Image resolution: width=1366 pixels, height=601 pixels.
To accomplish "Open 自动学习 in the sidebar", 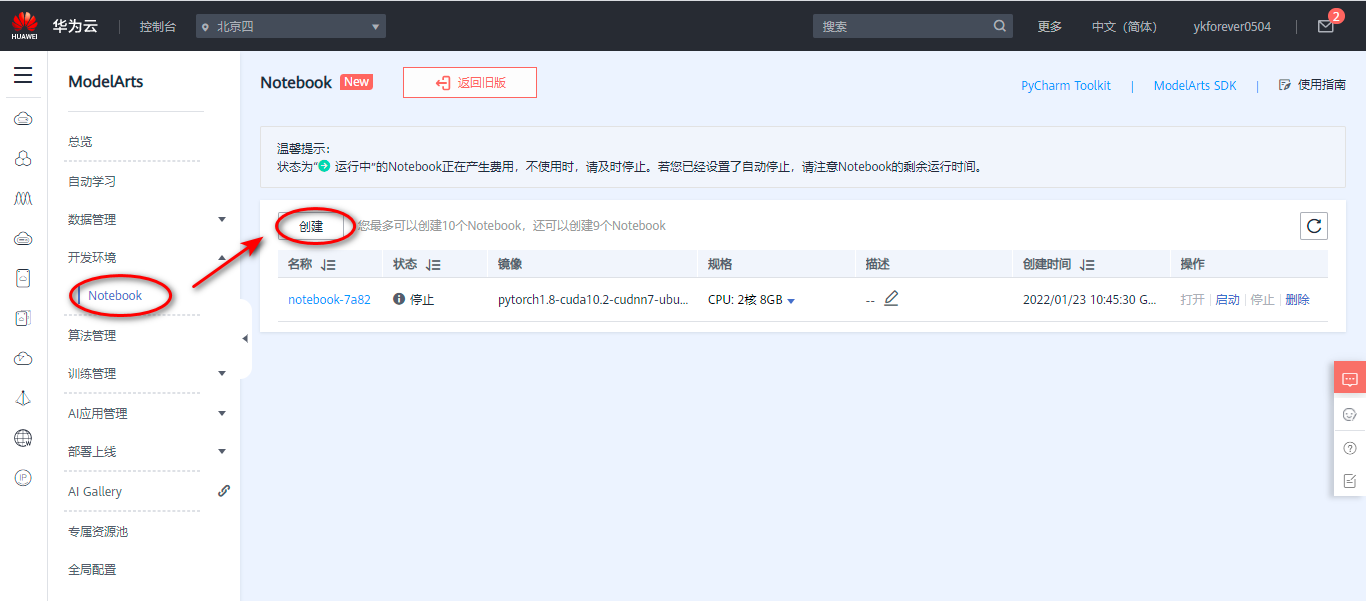I will tap(92, 182).
